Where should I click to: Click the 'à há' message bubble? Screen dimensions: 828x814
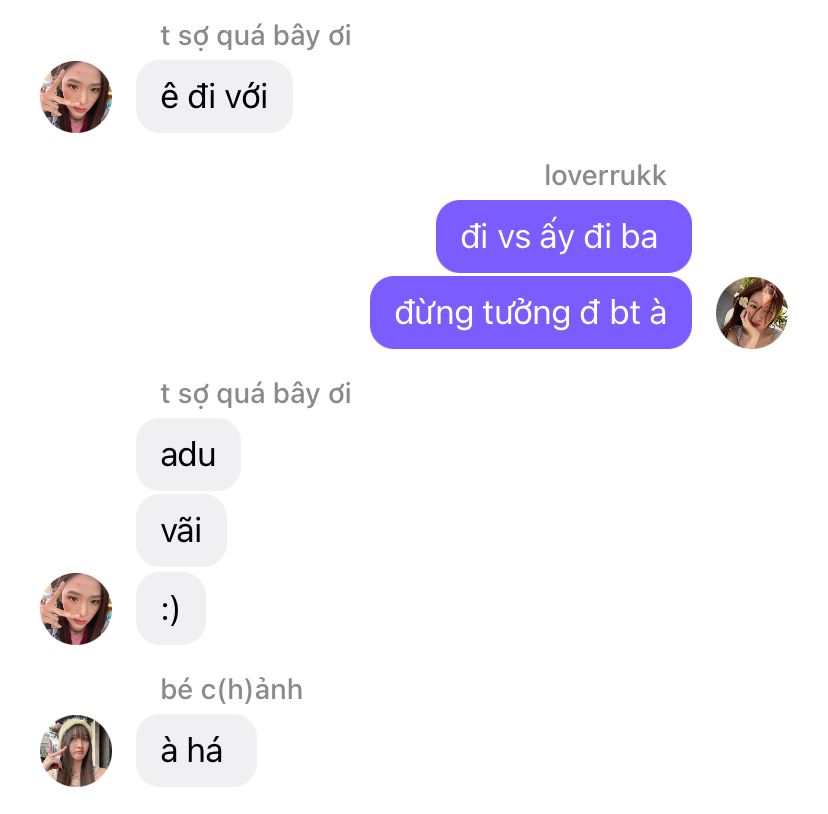[196, 751]
